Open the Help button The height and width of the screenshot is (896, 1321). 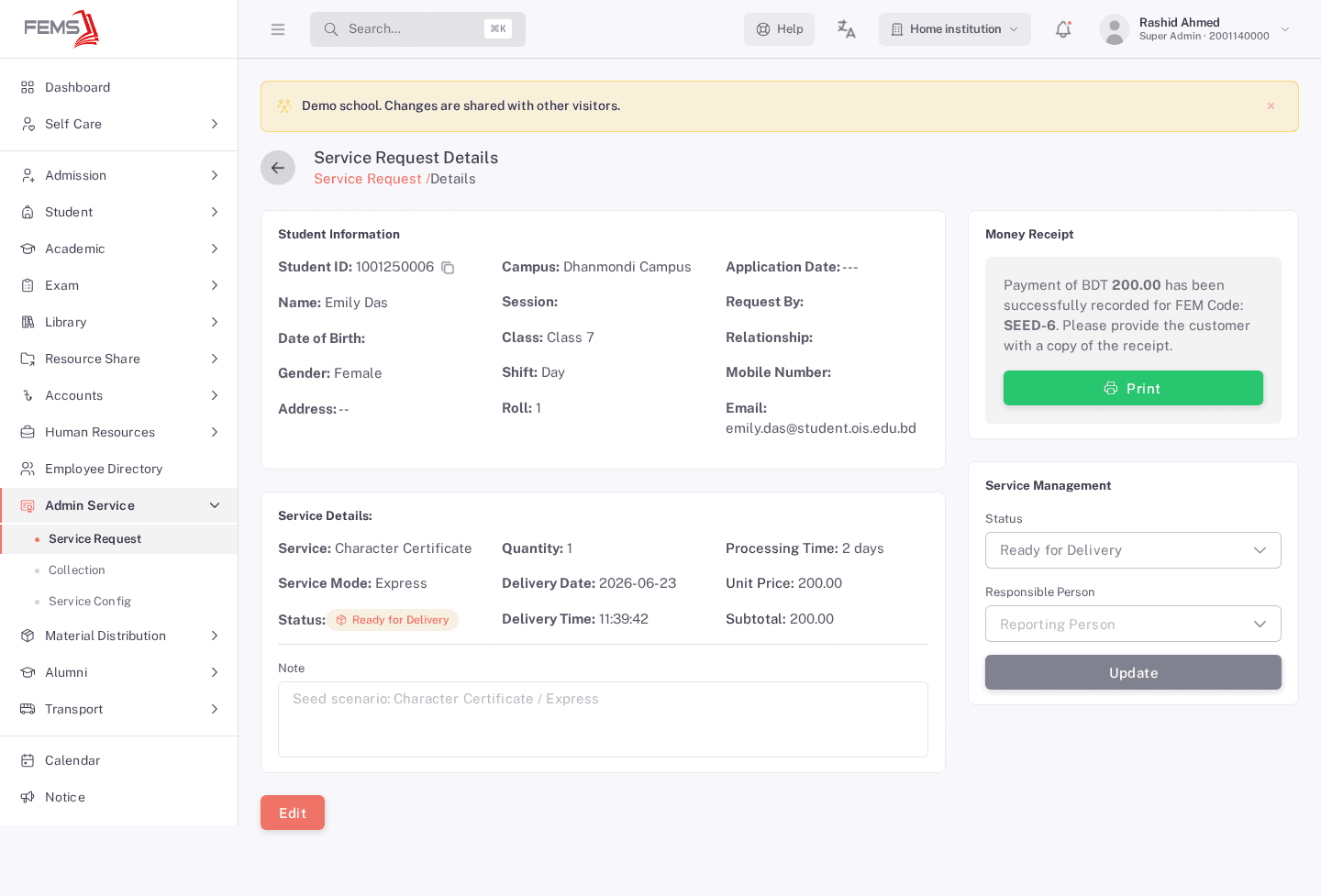779,29
